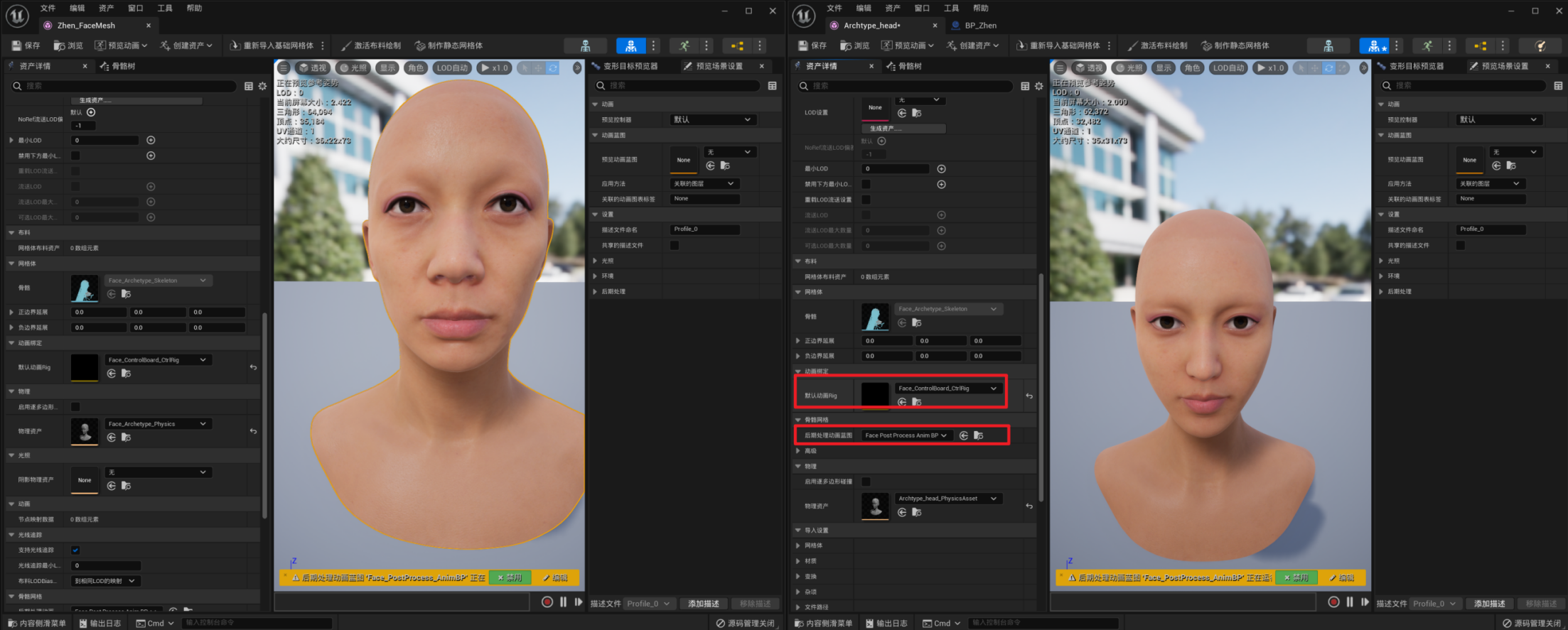Switch to the BP_Zhen tab
This screenshot has width=1568, height=630.
[979, 26]
